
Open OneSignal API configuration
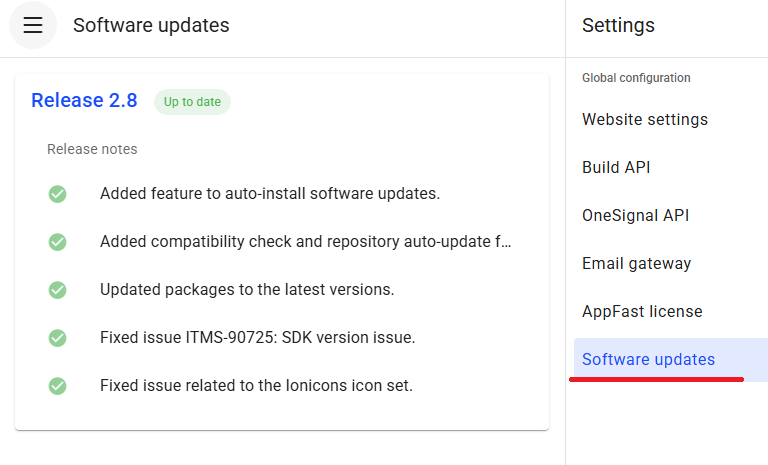635,216
